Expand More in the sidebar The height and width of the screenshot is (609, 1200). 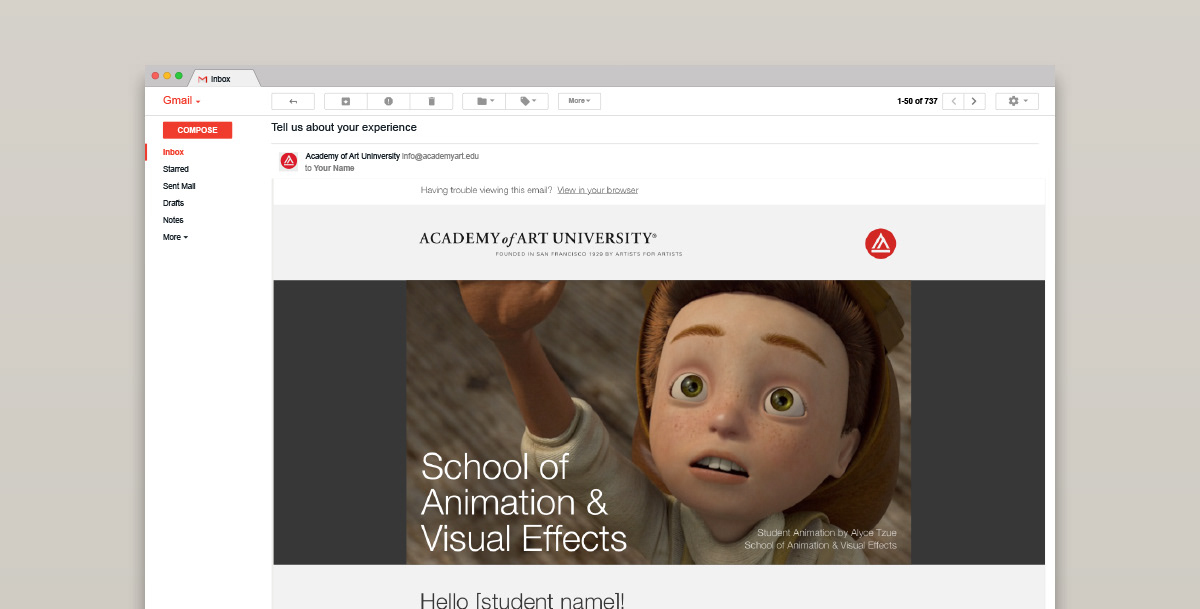pyautogui.click(x=175, y=237)
